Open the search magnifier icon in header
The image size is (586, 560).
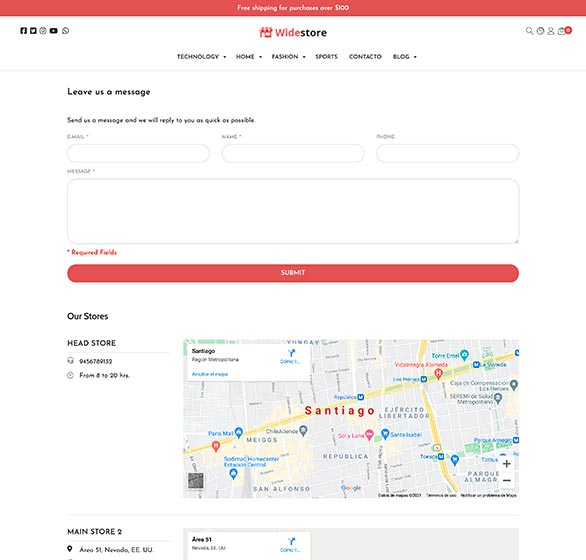(529, 31)
